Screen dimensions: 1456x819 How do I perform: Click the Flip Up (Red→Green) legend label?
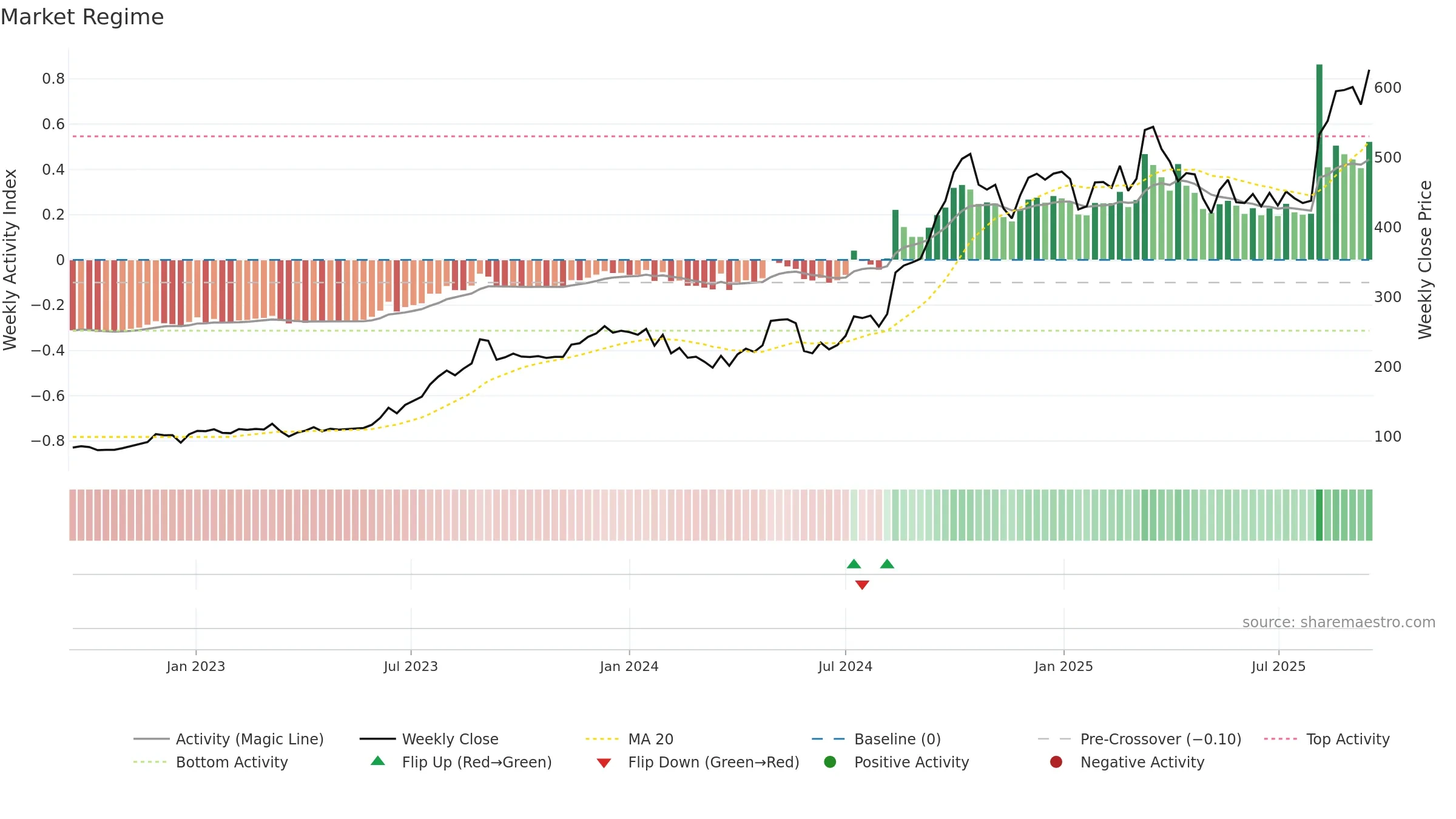click(477, 762)
